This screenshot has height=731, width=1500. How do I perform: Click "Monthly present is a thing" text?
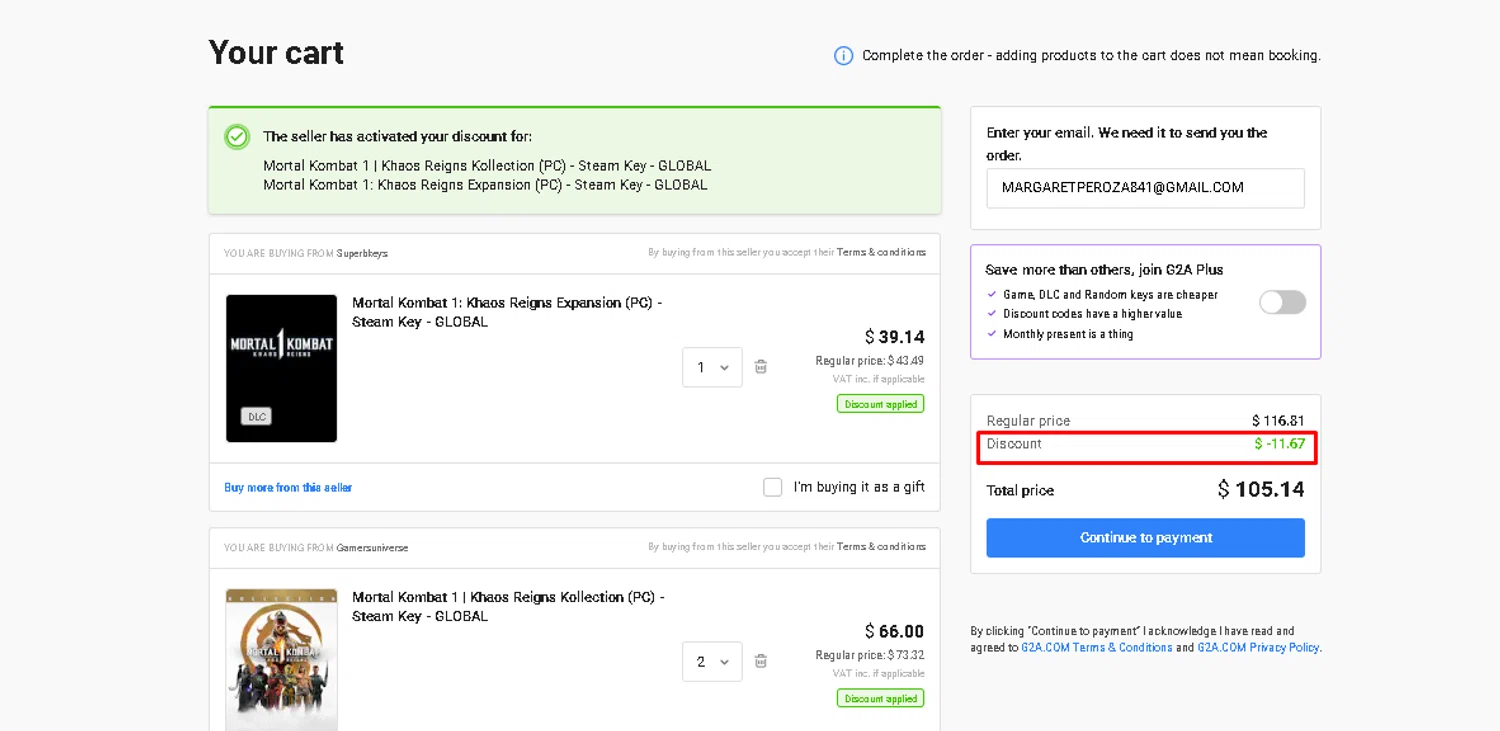click(x=1068, y=334)
